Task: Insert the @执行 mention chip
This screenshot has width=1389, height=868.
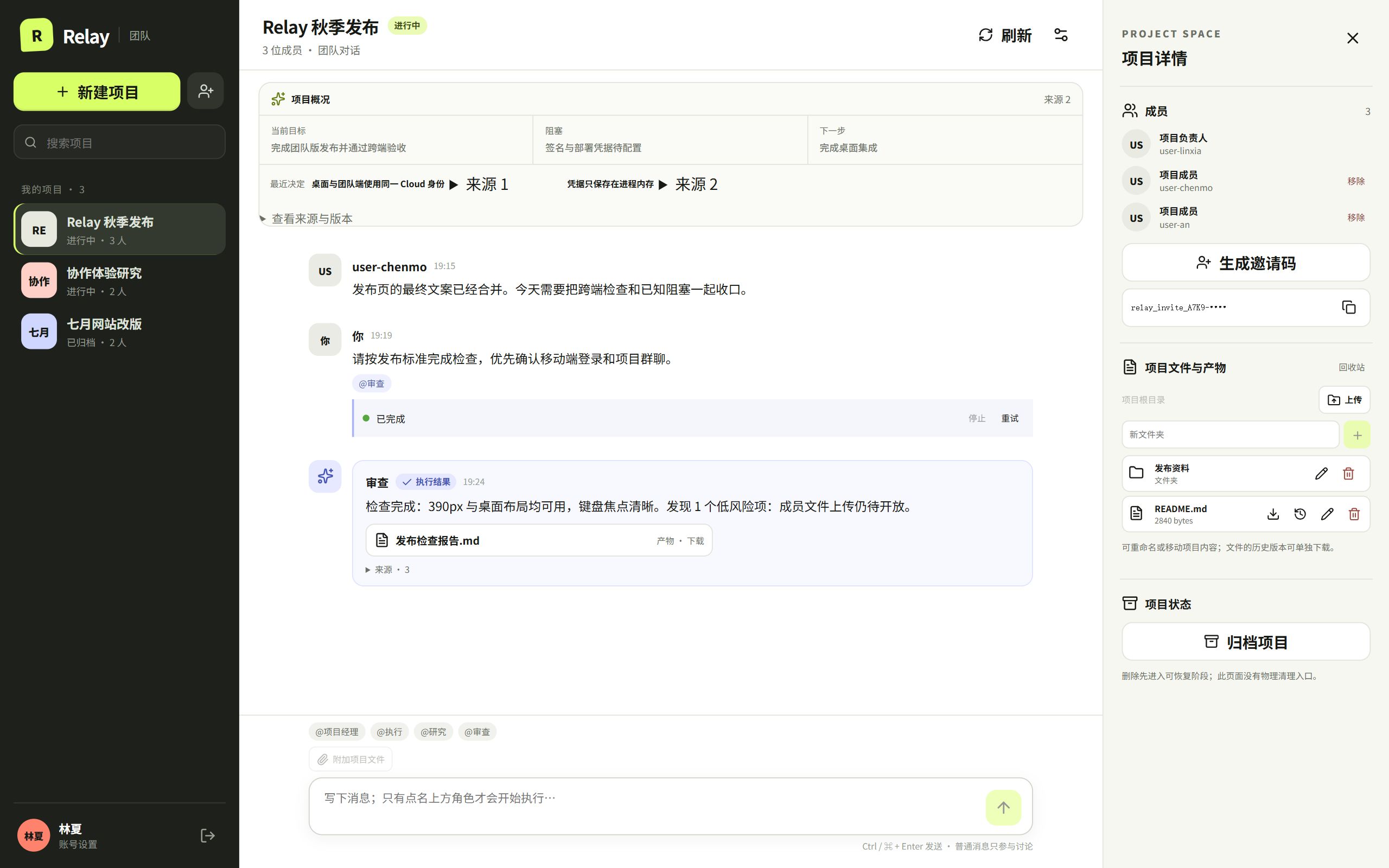Action: 389,732
